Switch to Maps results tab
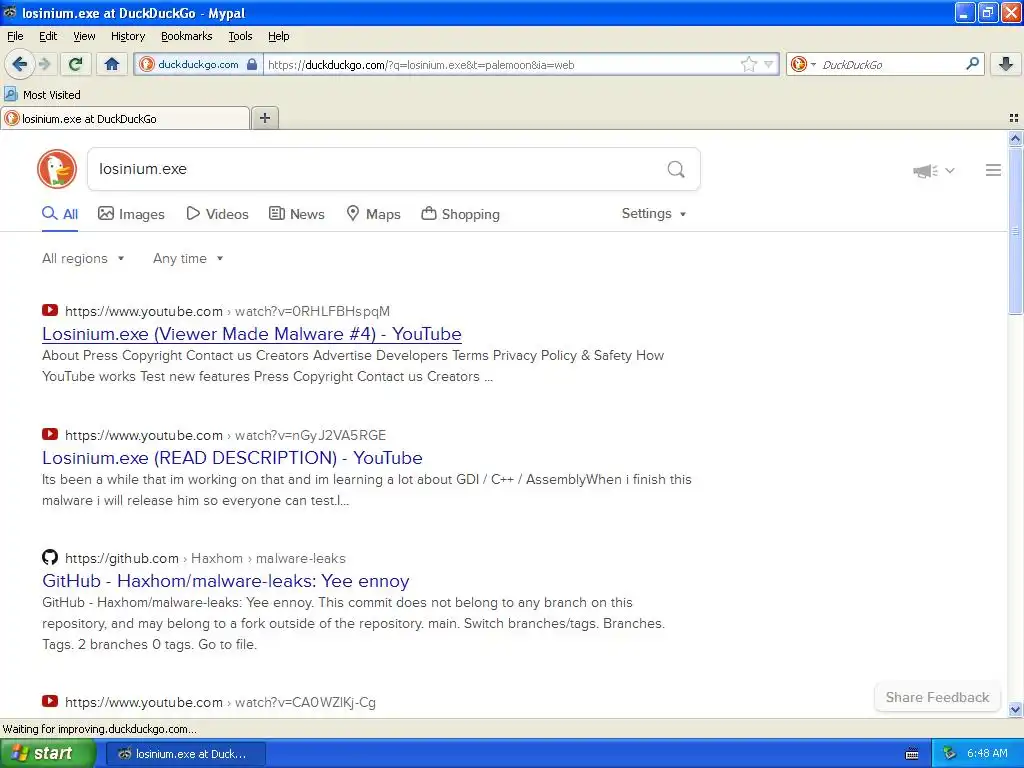Viewport: 1024px width, 768px height. pyautogui.click(x=373, y=214)
